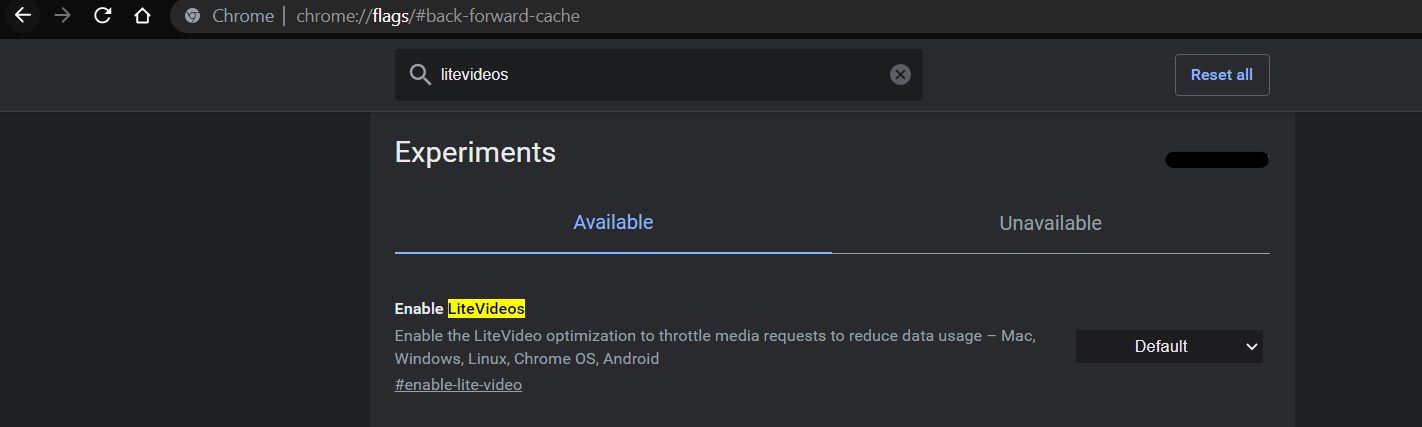The height and width of the screenshot is (427, 1422).
Task: Click the Chrome site info icon in address bar
Action: click(x=192, y=16)
